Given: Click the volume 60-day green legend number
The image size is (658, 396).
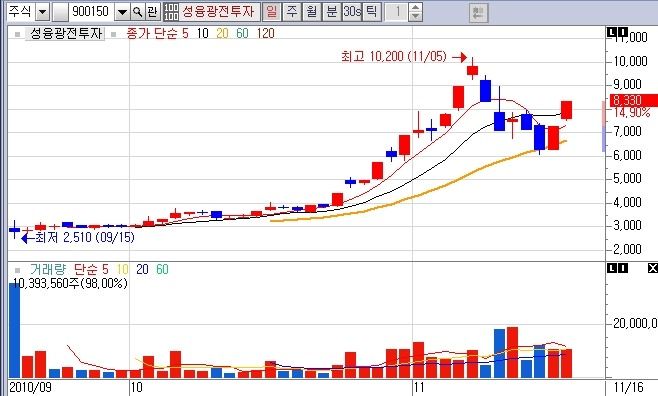Looking at the screenshot, I should point(162,269).
